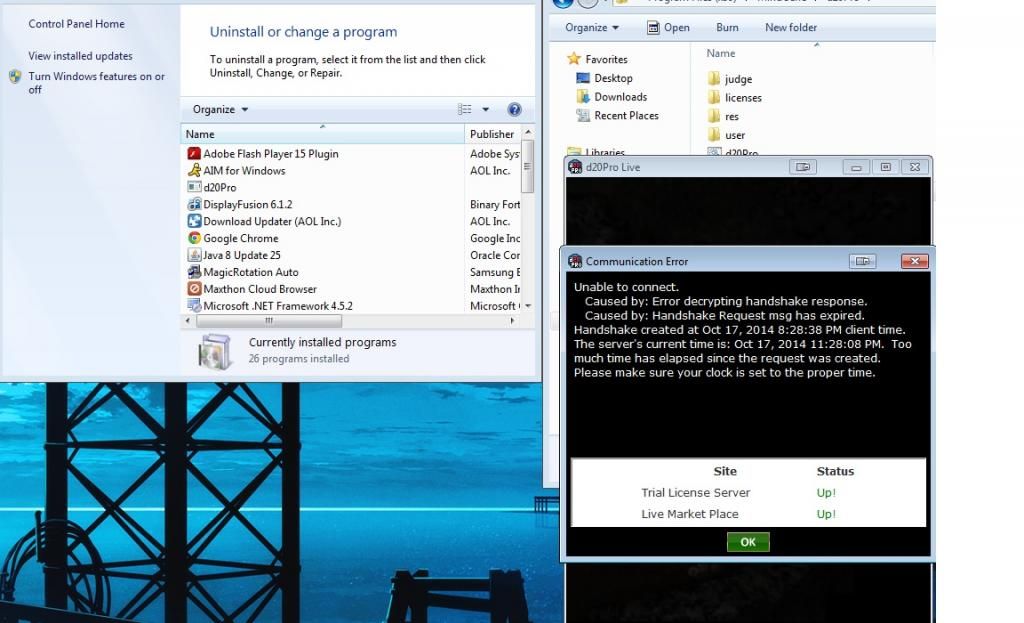Screen dimensions: 1024x623
Task: Change view layout icon in Control Panel
Action: point(464,110)
